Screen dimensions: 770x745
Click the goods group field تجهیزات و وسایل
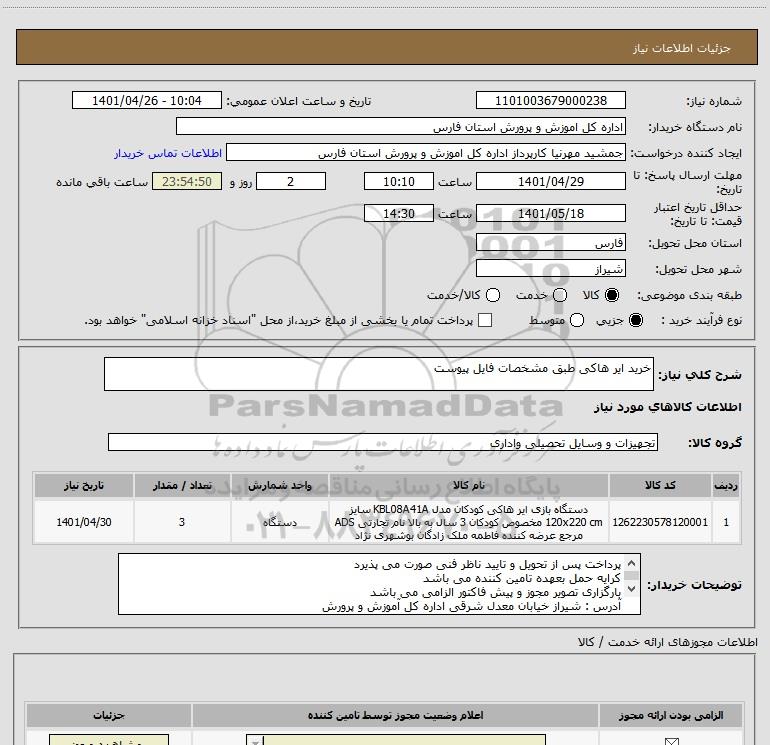coord(383,442)
